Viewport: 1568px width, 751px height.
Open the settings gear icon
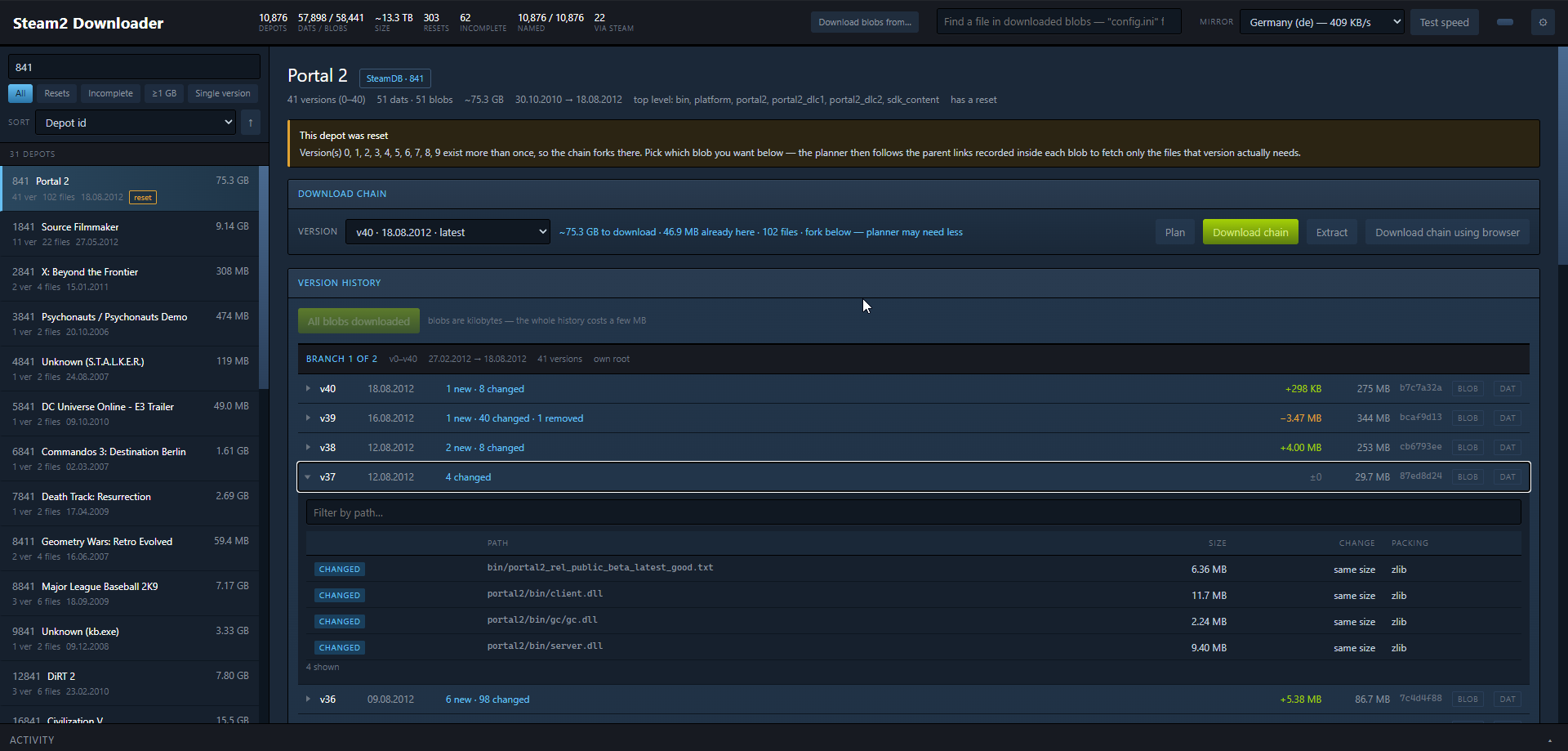1543,22
